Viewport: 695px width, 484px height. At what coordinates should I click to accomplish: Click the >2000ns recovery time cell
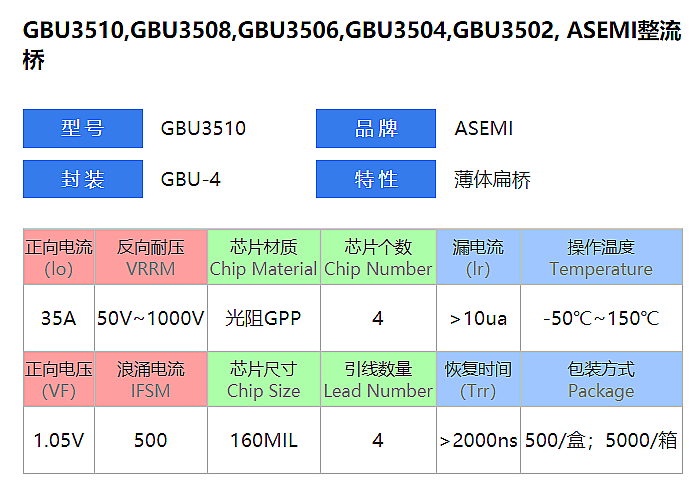(478, 440)
